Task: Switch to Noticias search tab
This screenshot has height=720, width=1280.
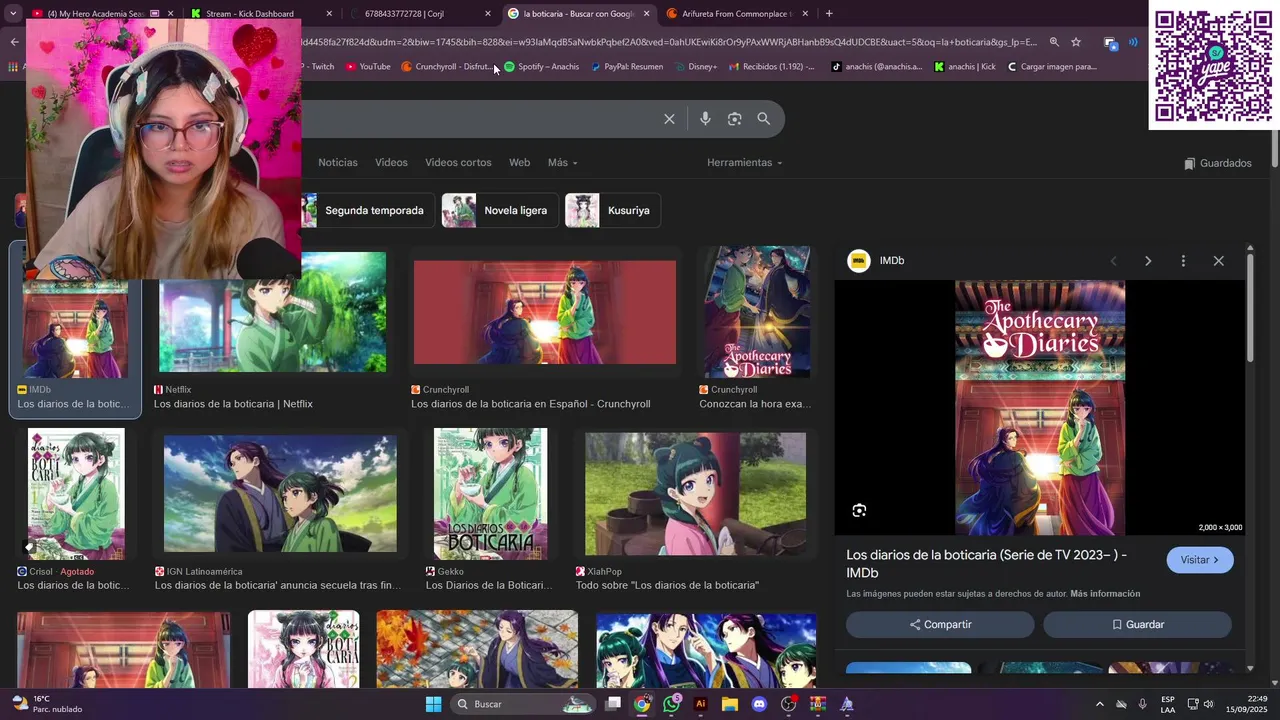Action: click(338, 163)
